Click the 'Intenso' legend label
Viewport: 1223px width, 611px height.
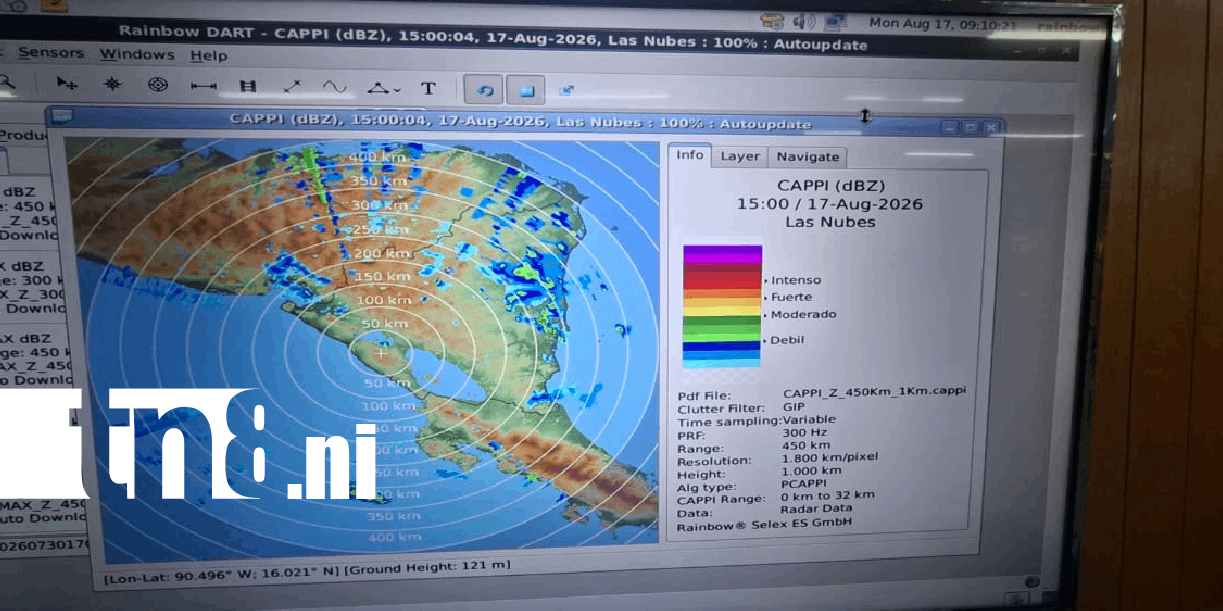pos(796,280)
